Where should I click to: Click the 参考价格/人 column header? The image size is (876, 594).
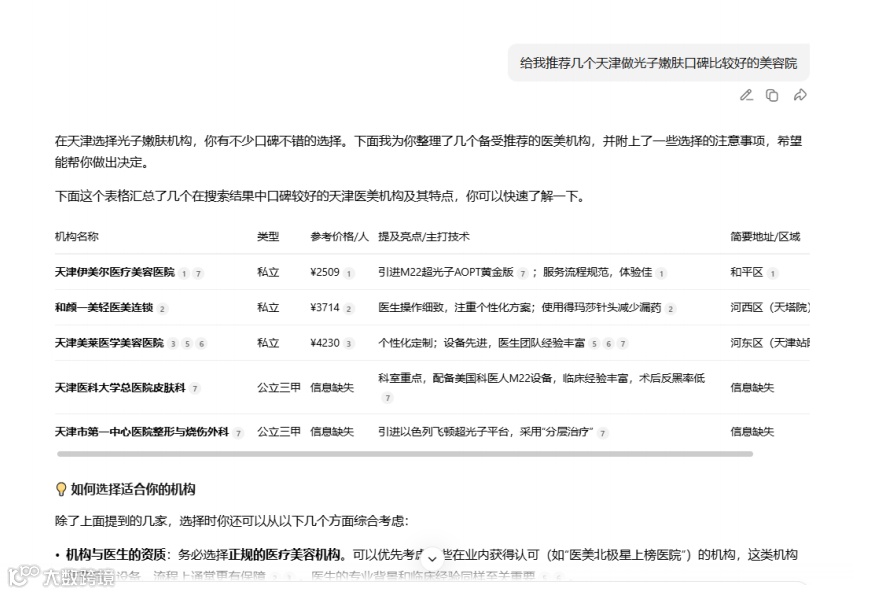(x=340, y=236)
